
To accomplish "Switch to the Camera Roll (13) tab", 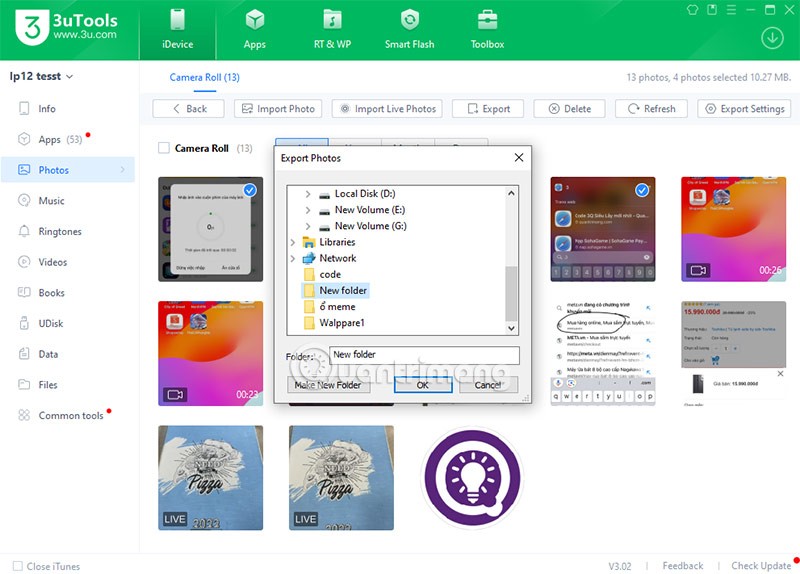I will tap(204, 77).
